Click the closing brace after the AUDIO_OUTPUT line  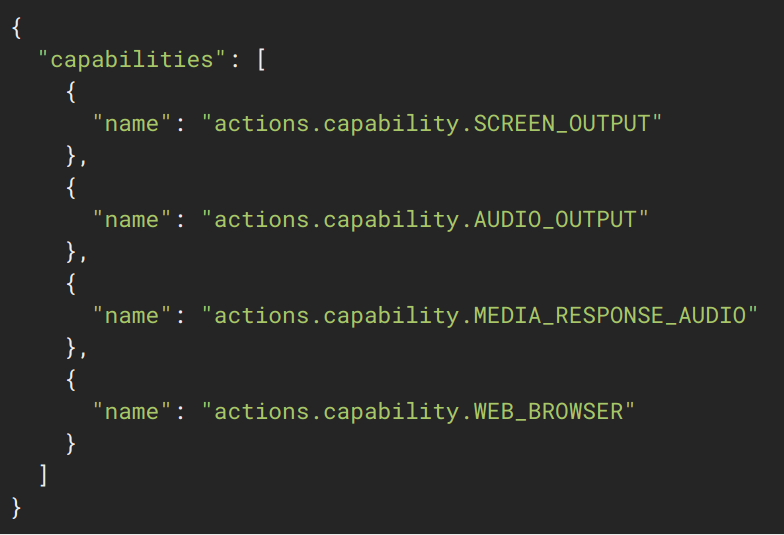[x=71, y=251]
